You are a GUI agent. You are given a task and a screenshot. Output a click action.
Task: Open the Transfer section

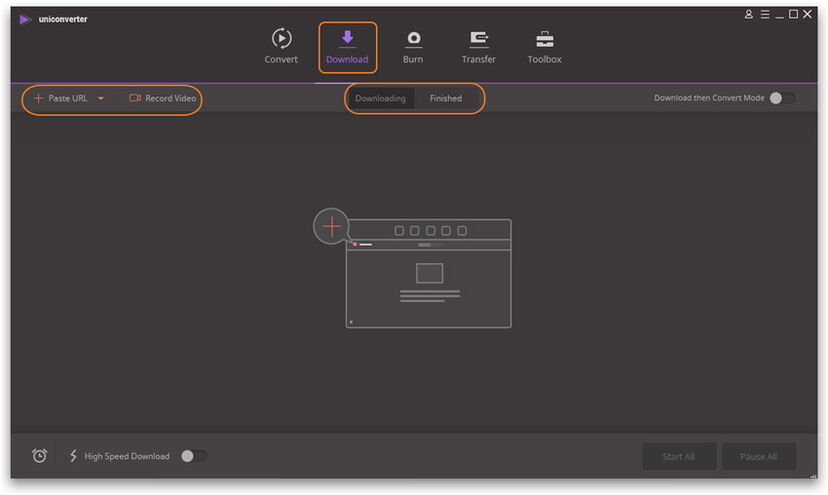478,46
